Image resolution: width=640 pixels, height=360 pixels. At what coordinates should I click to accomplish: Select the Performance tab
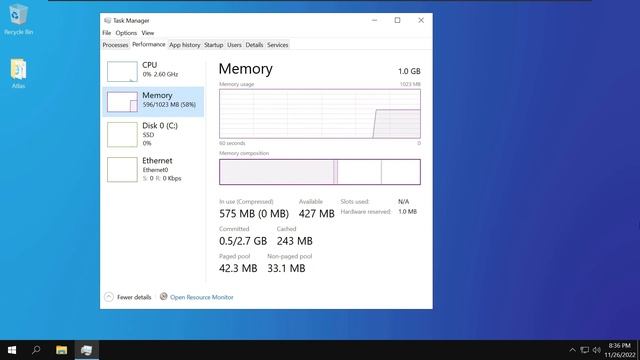point(149,44)
